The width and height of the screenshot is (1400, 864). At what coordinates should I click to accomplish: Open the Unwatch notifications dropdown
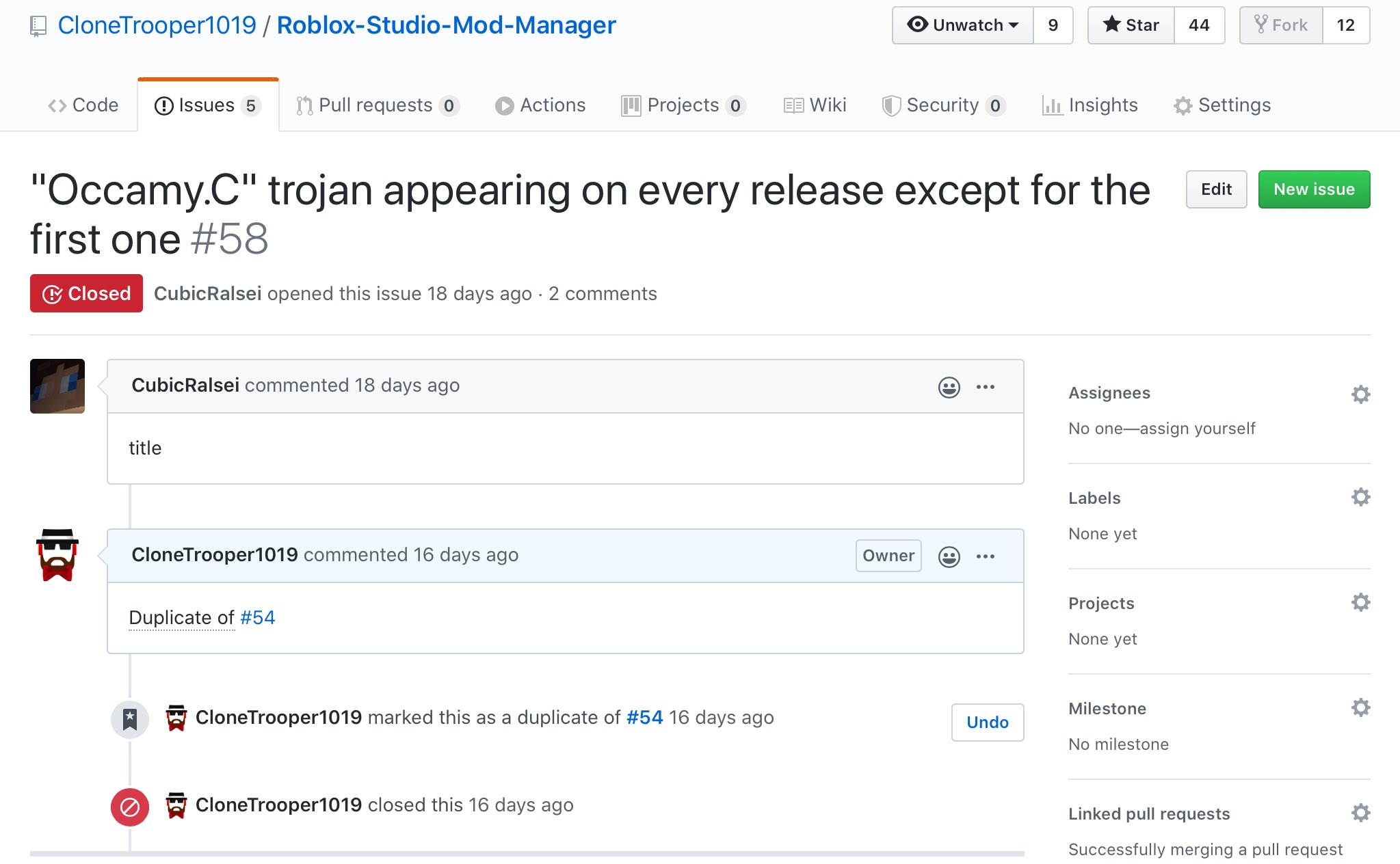pyautogui.click(x=962, y=25)
